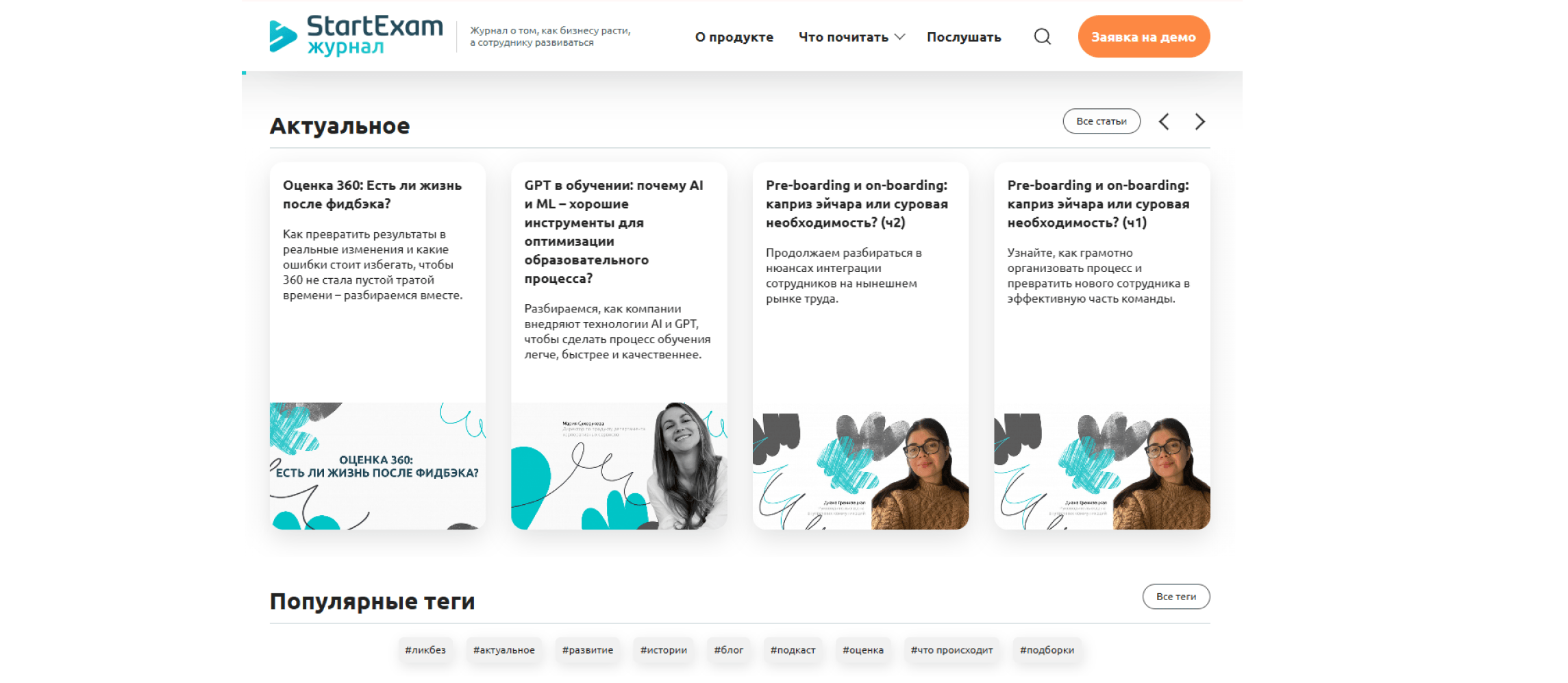Screen dimensions: 1568x683
Task: Select the #что происходит tag
Action: tap(951, 649)
